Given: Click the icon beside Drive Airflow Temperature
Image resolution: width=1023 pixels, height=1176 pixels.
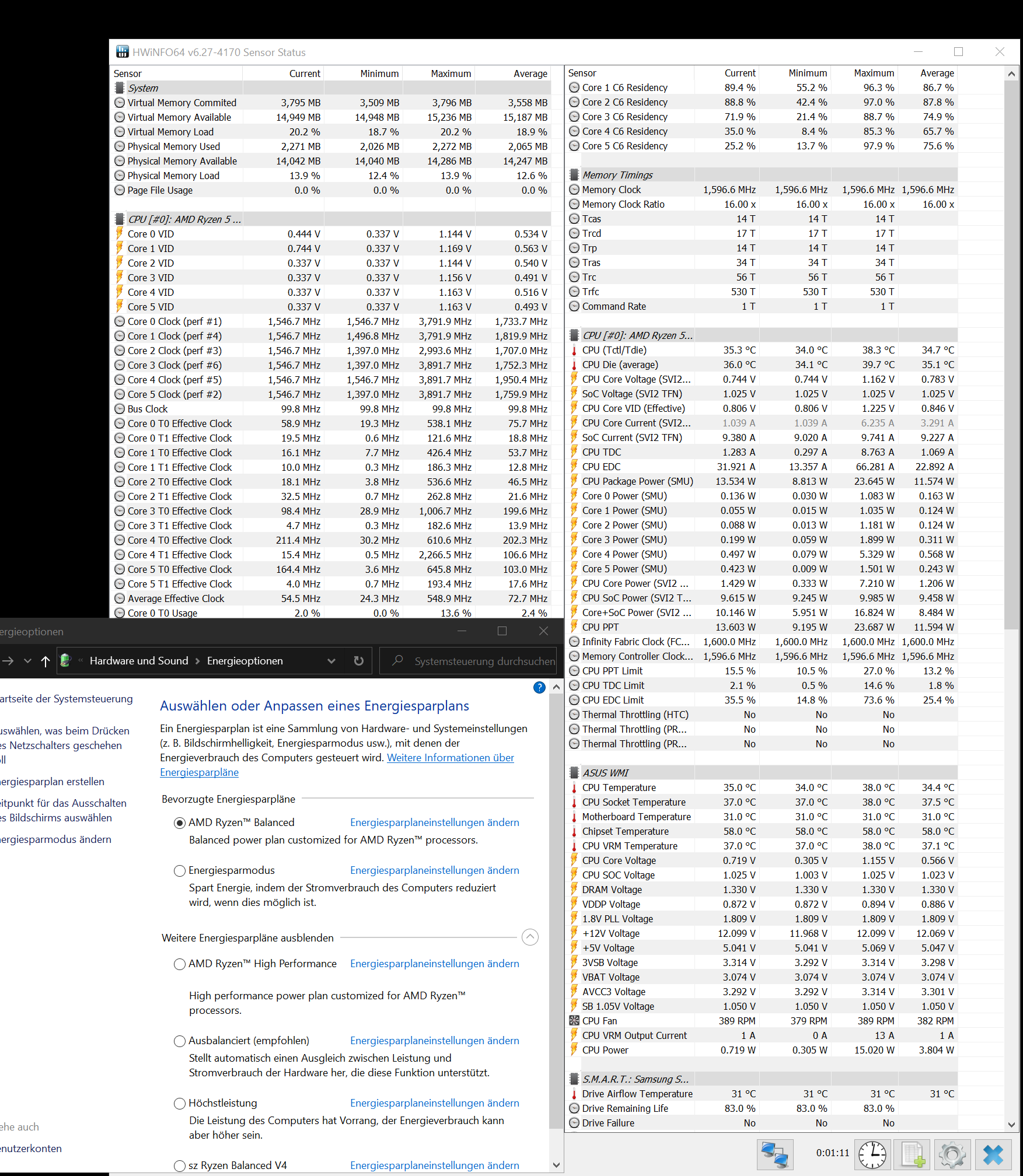Looking at the screenshot, I should pyautogui.click(x=574, y=1094).
